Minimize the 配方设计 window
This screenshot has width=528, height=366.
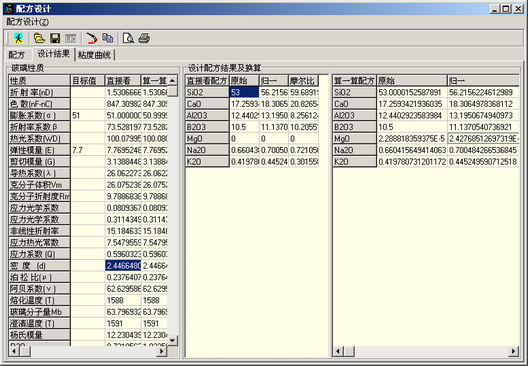[x=494, y=9]
